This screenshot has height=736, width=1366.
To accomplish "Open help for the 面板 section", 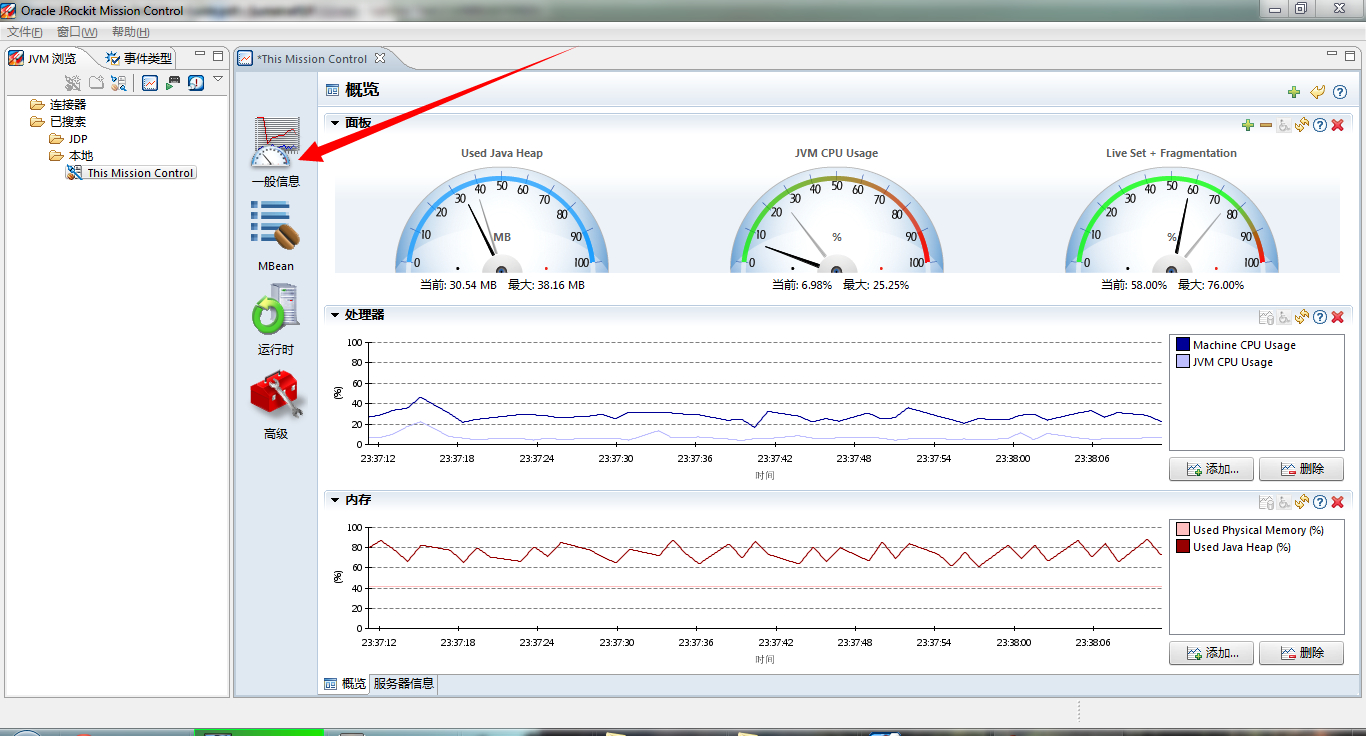I will [x=1320, y=125].
